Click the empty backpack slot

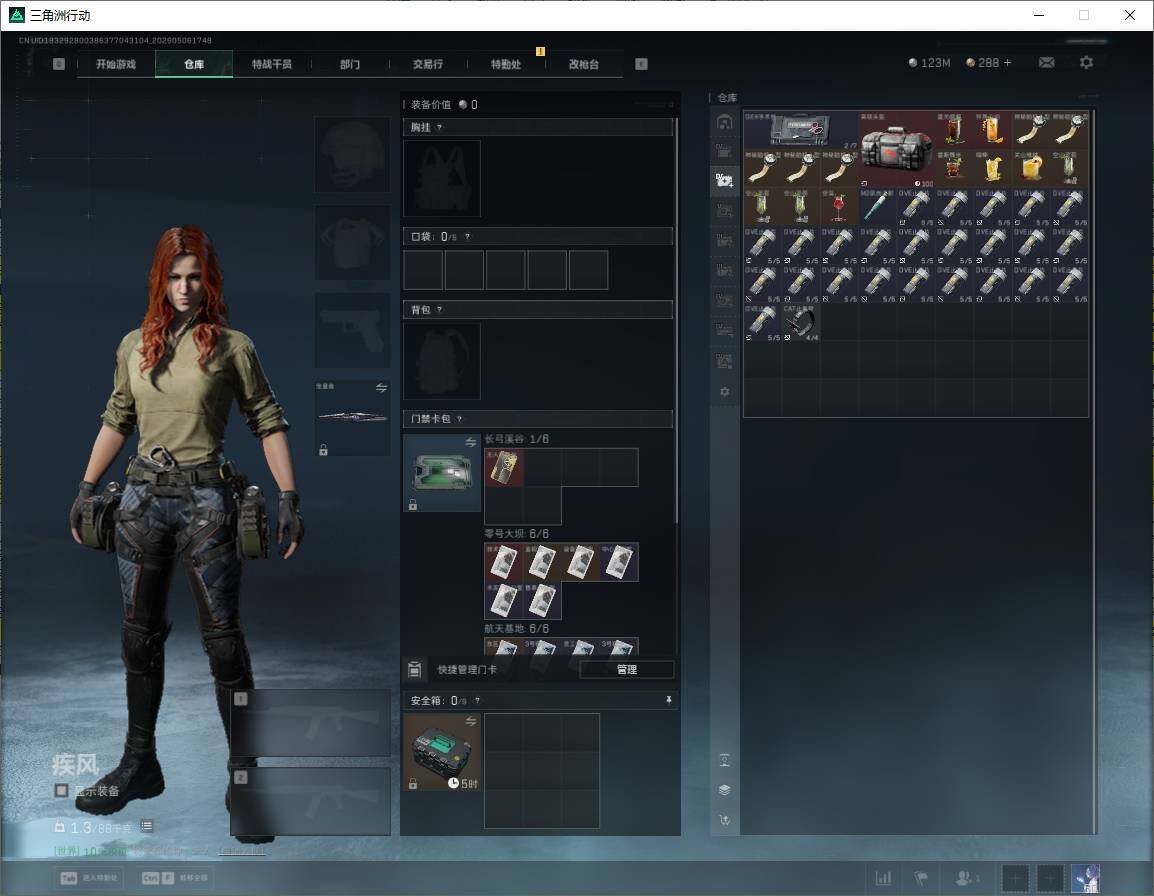[x=442, y=361]
